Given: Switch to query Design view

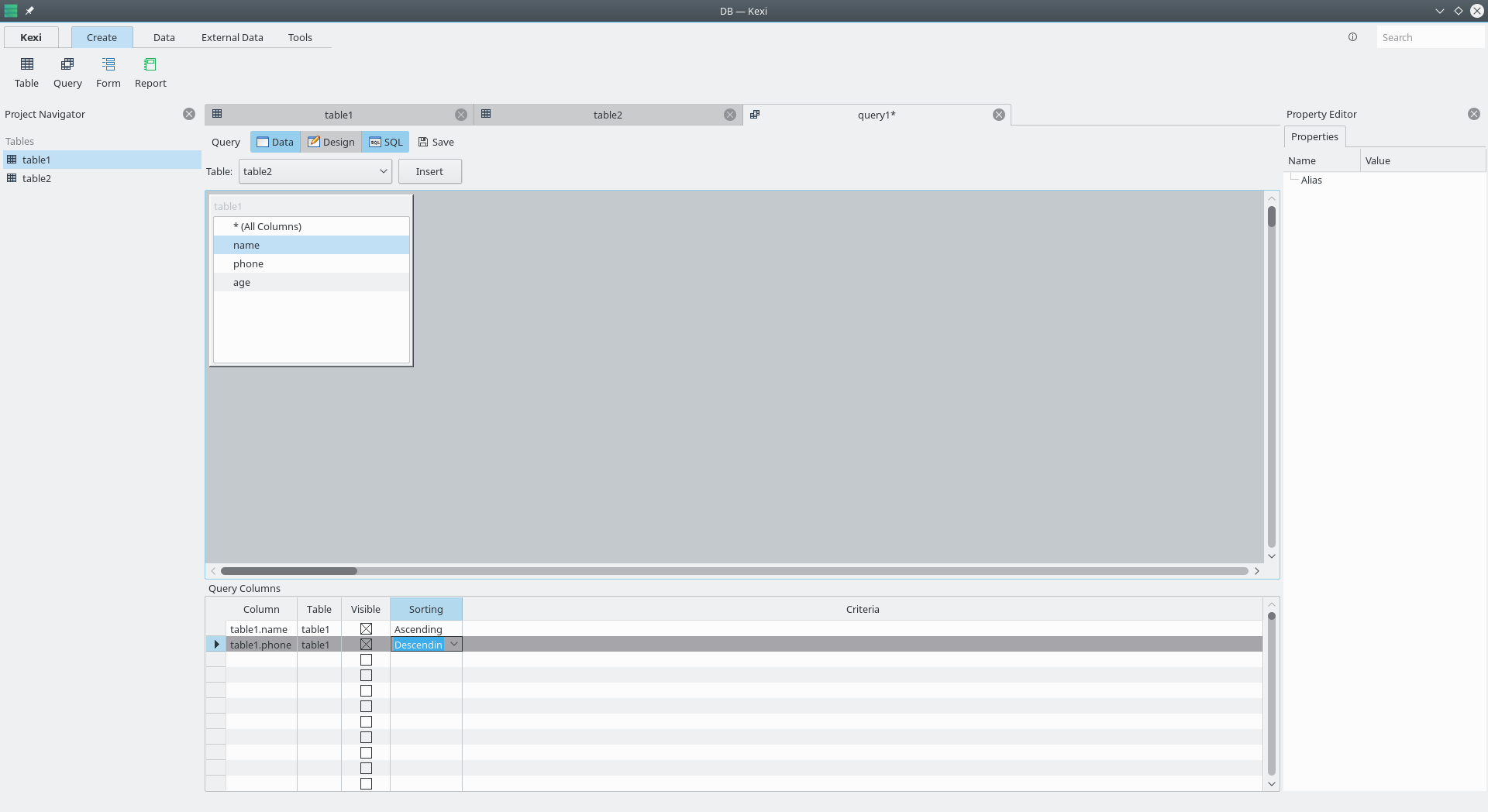Looking at the screenshot, I should (x=331, y=142).
